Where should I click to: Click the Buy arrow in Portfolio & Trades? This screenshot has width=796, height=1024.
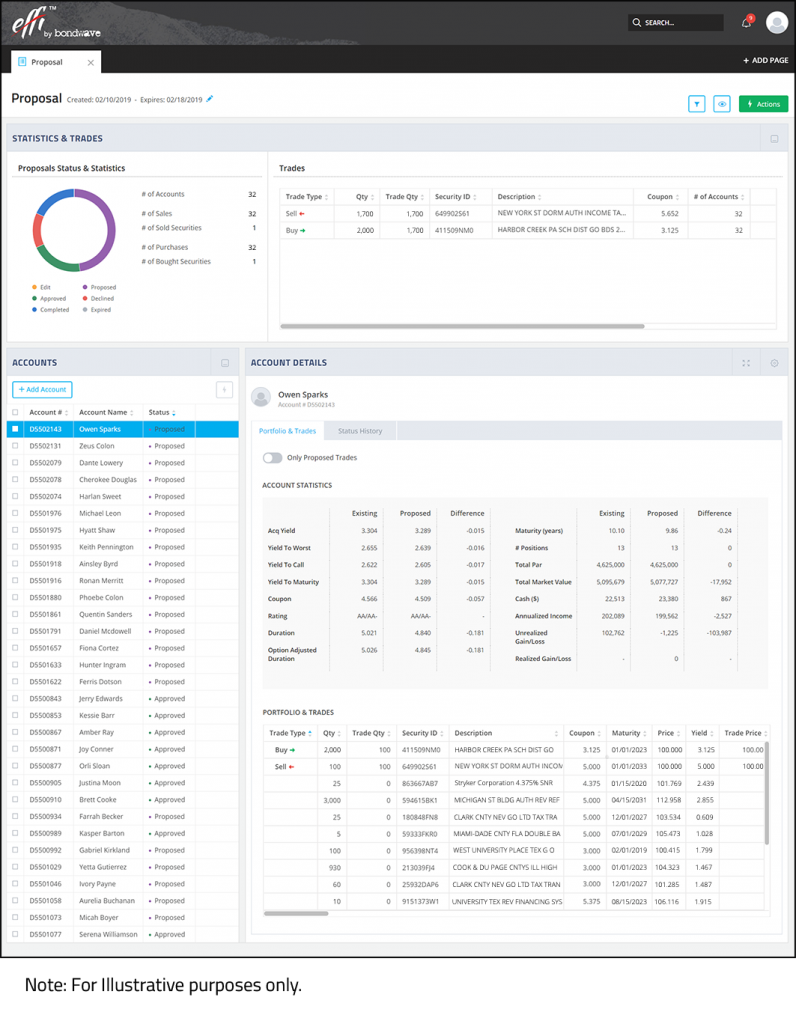[292, 750]
